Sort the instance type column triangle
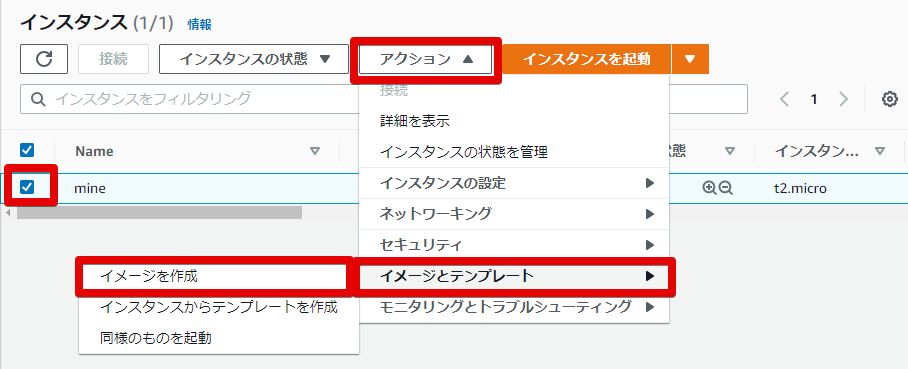Screen dimensions: 908x369 click(x=880, y=151)
